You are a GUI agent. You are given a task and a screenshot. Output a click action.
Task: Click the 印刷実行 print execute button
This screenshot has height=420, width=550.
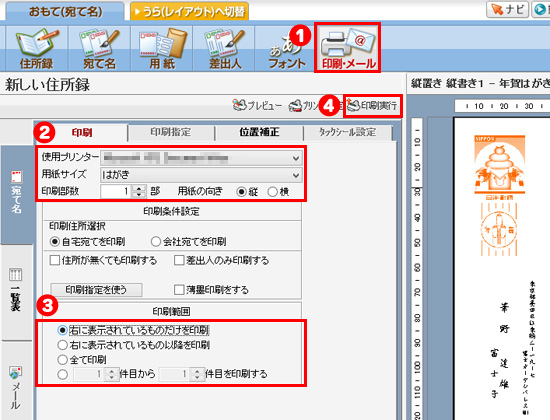373,105
